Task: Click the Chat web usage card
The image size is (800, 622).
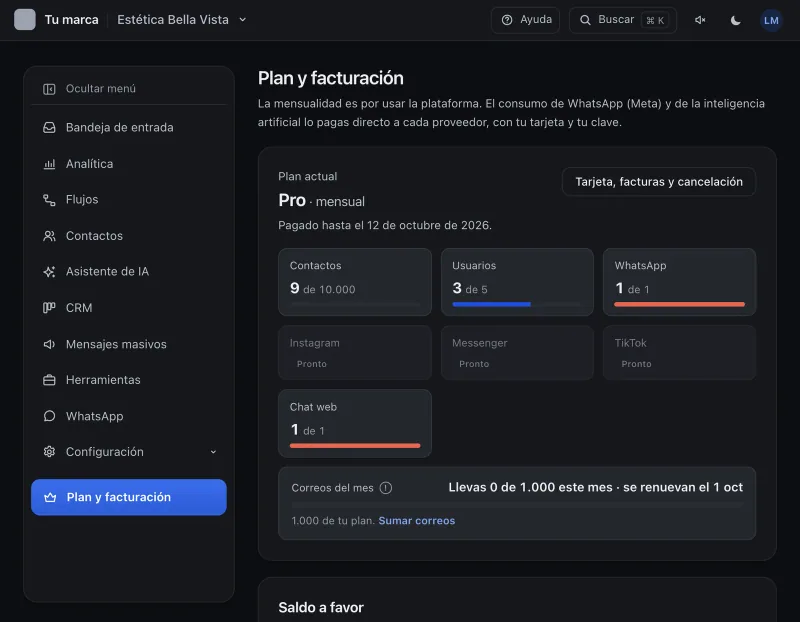Action: pyautogui.click(x=355, y=424)
